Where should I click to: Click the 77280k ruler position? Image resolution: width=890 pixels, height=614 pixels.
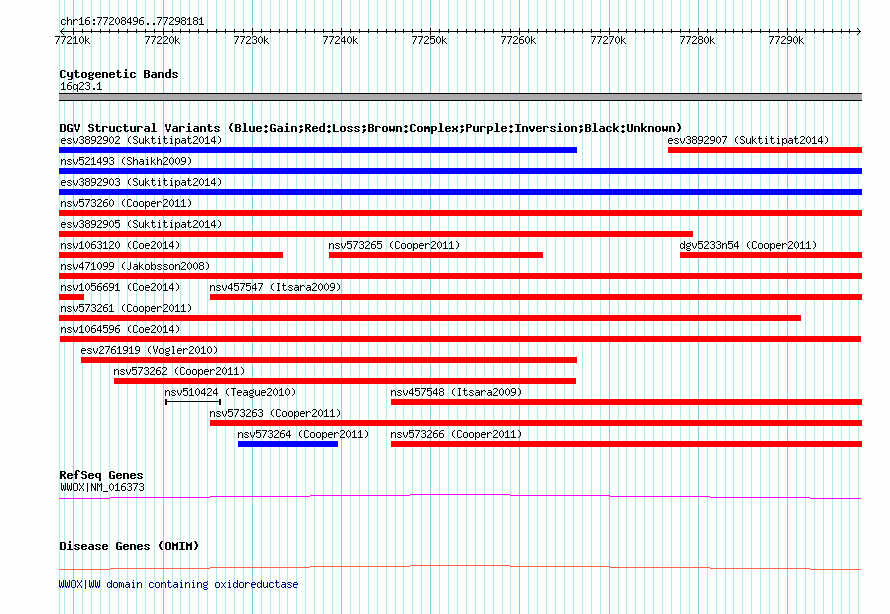(x=697, y=40)
